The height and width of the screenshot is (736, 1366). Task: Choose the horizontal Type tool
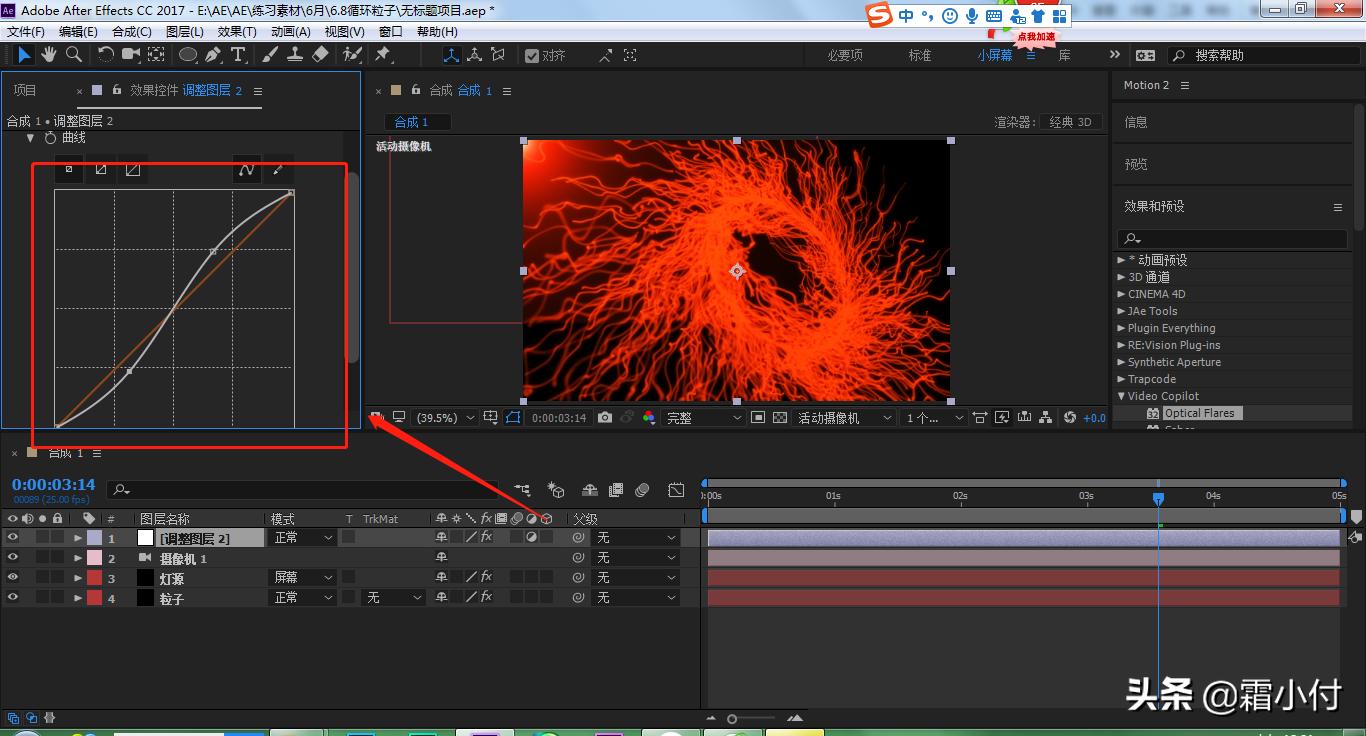[238, 55]
